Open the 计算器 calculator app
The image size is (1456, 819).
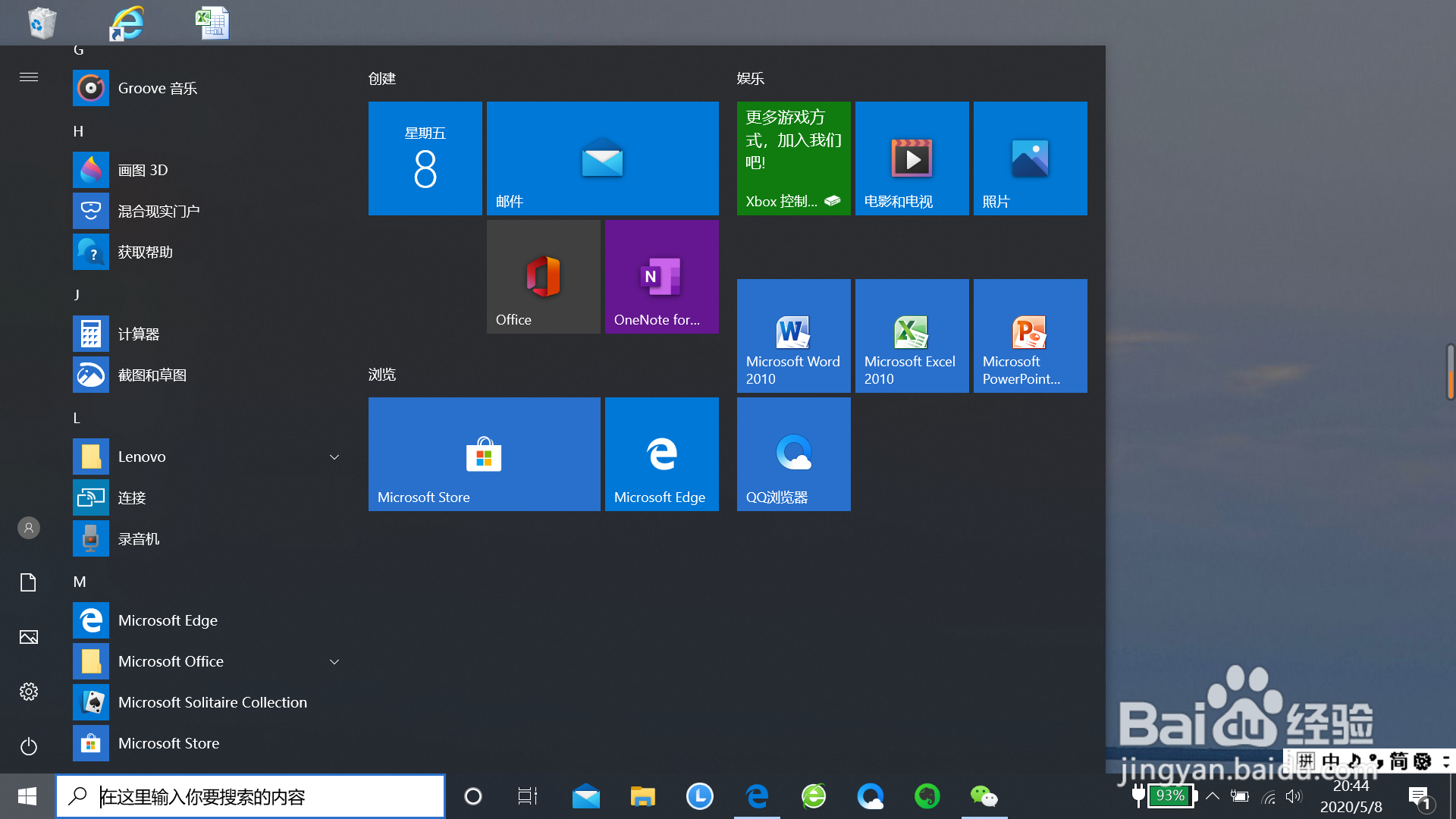(138, 334)
